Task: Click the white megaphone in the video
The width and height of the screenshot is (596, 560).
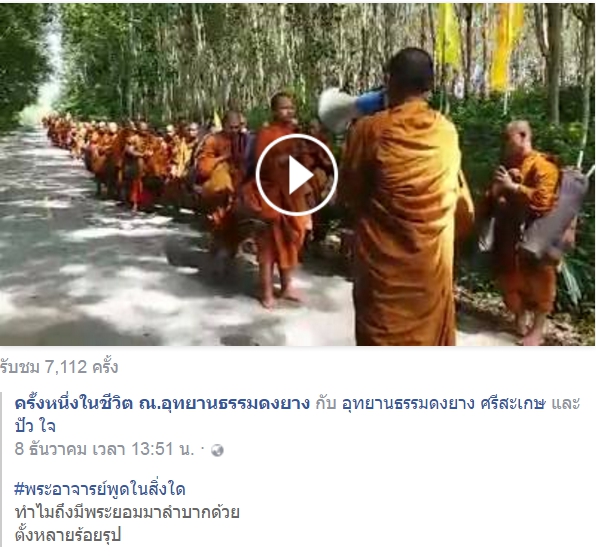Action: [350, 106]
